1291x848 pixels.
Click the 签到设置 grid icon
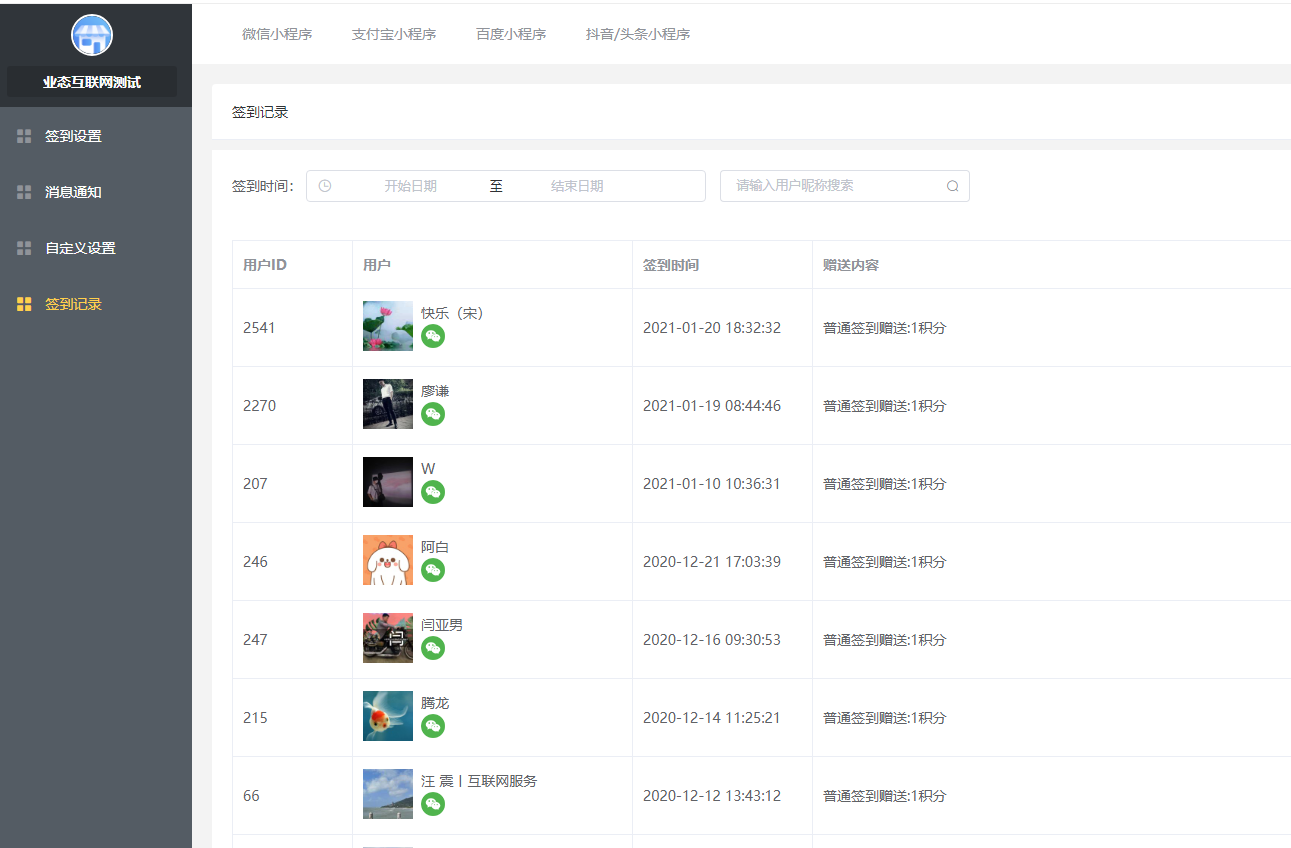click(24, 136)
